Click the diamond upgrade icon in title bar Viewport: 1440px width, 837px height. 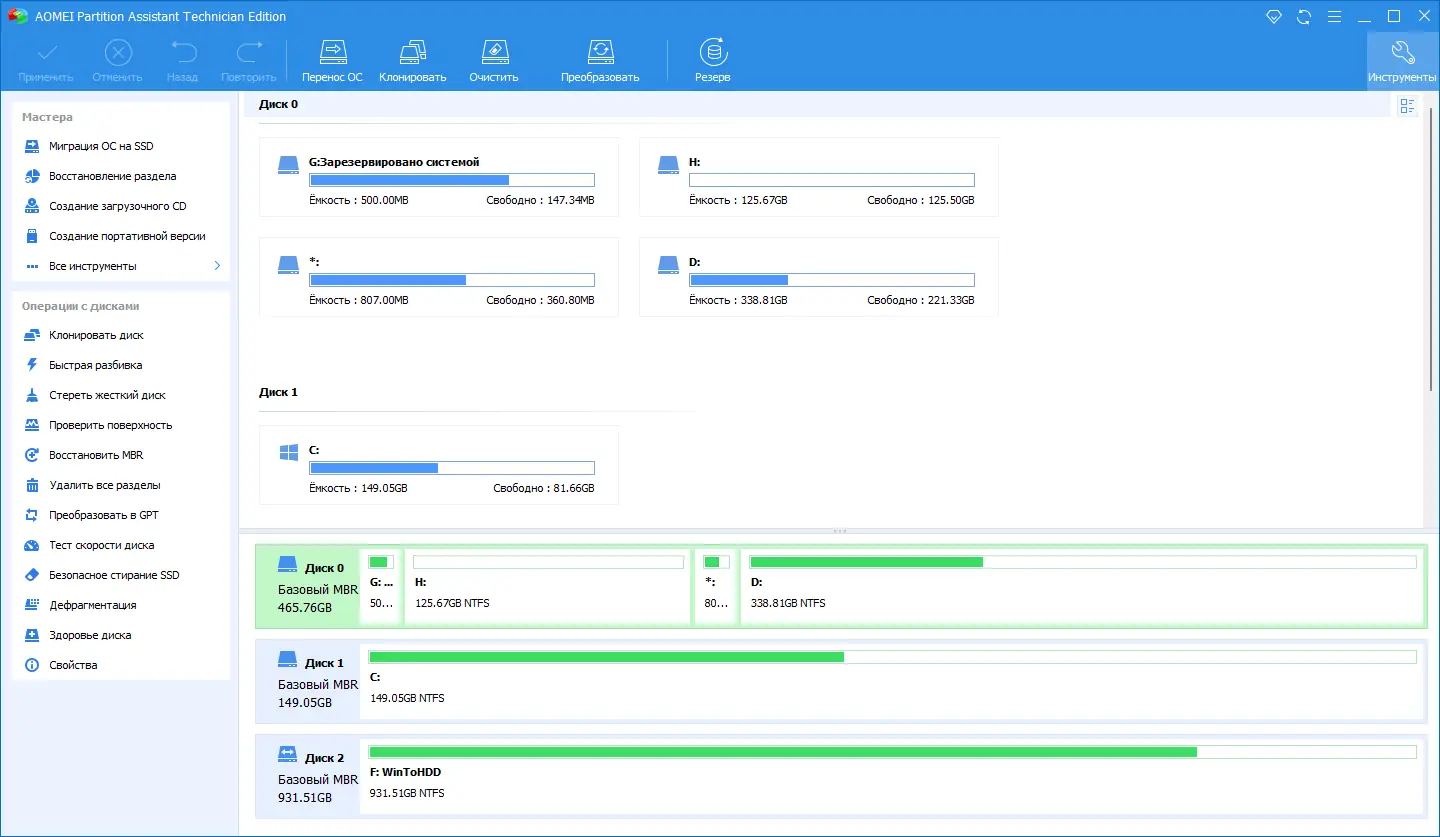[x=1273, y=16]
